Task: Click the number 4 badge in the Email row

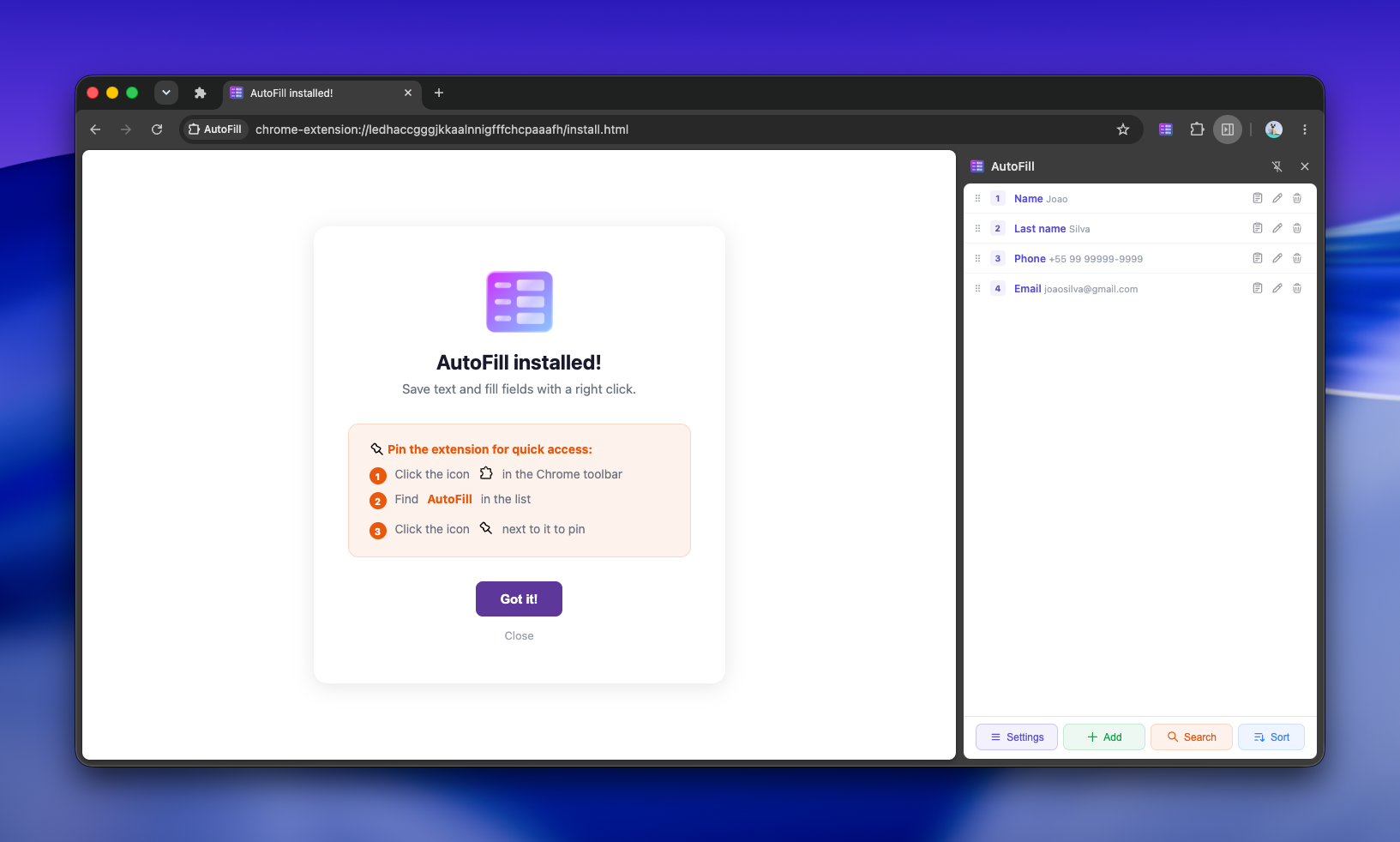Action: tap(998, 288)
